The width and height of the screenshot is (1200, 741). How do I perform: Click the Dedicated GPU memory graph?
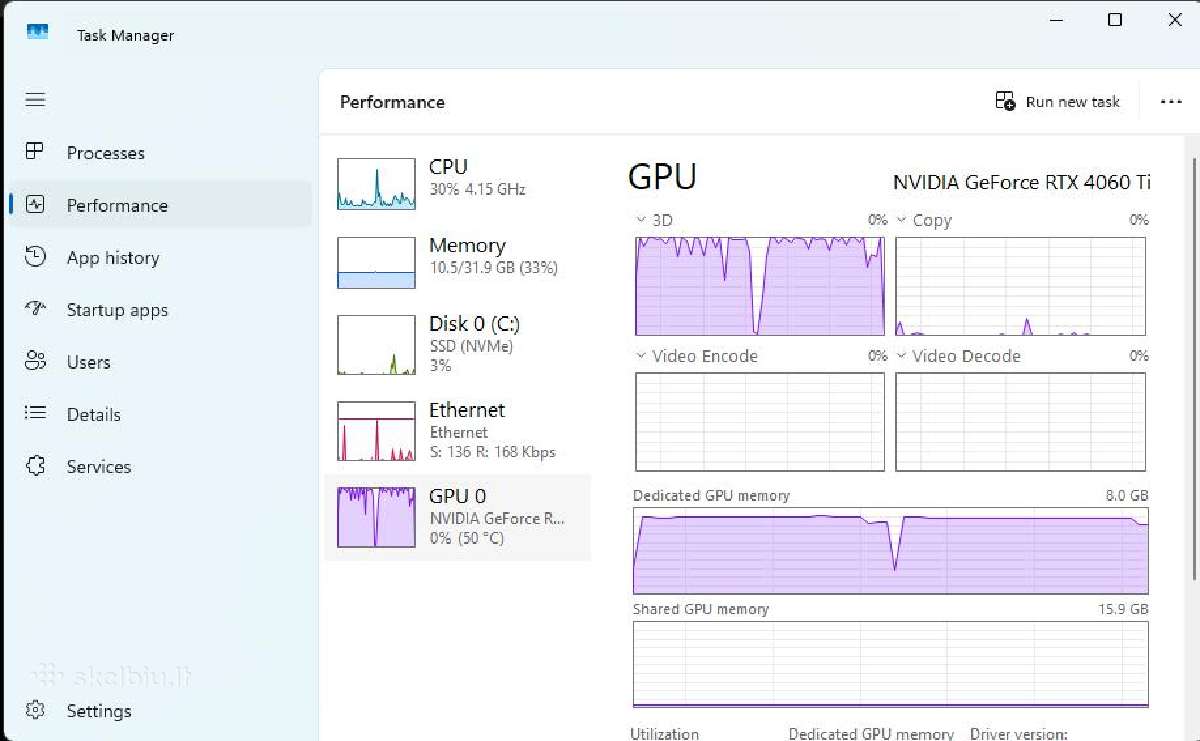point(891,551)
